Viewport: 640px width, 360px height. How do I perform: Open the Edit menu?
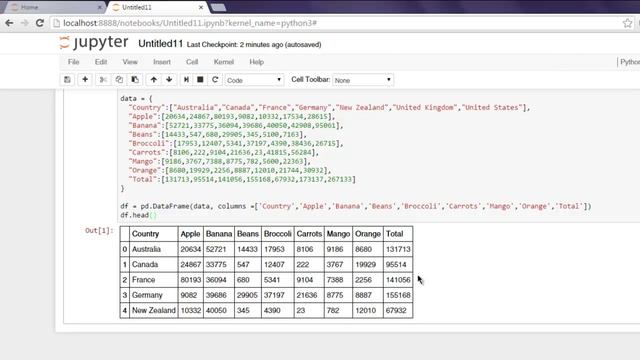[x=101, y=62]
